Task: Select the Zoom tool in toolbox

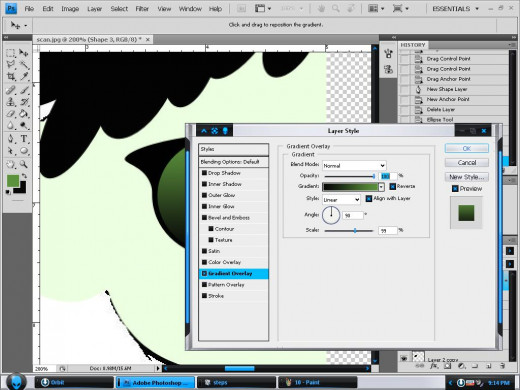Action: (23, 164)
